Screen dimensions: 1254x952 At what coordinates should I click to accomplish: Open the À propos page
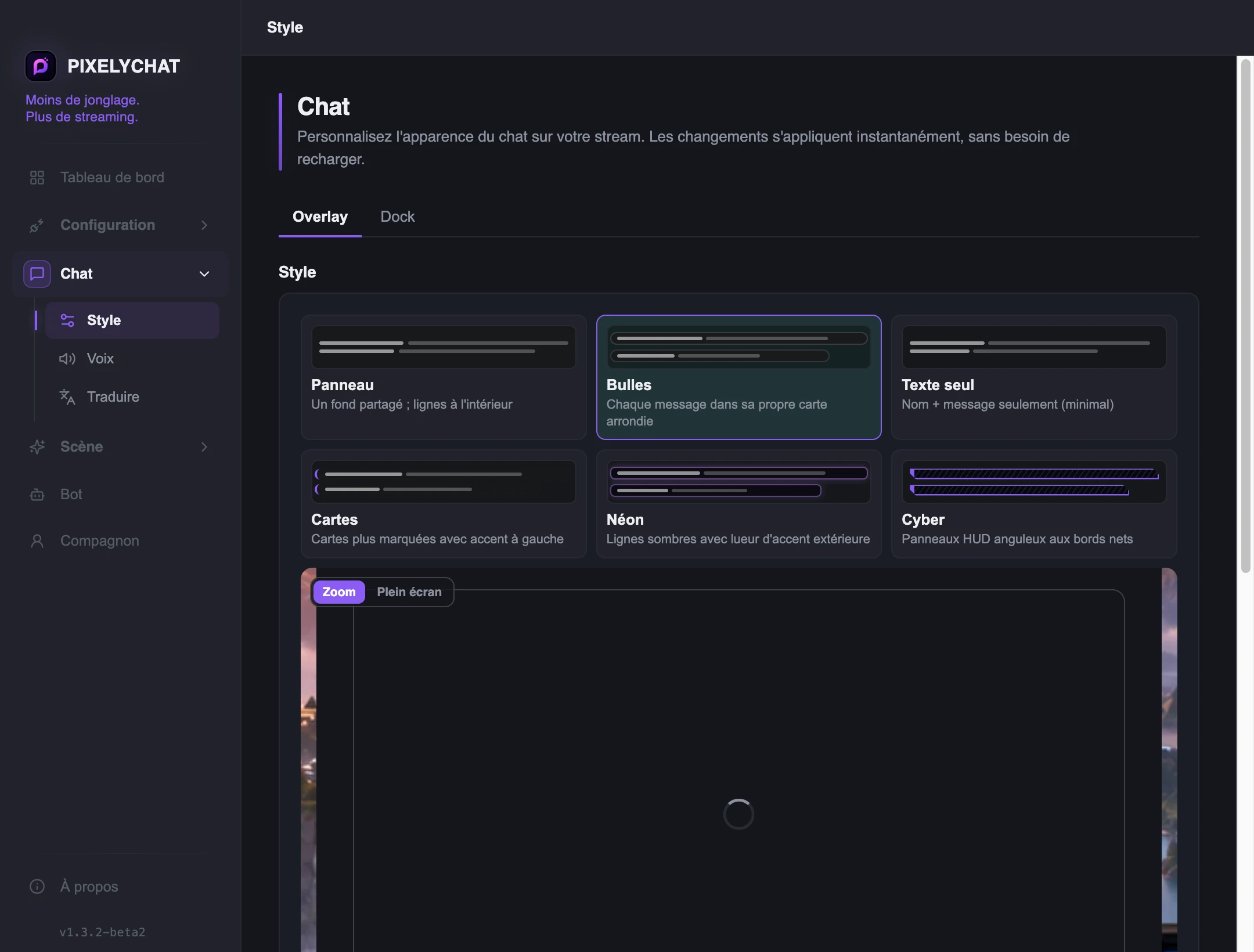[x=121, y=887]
